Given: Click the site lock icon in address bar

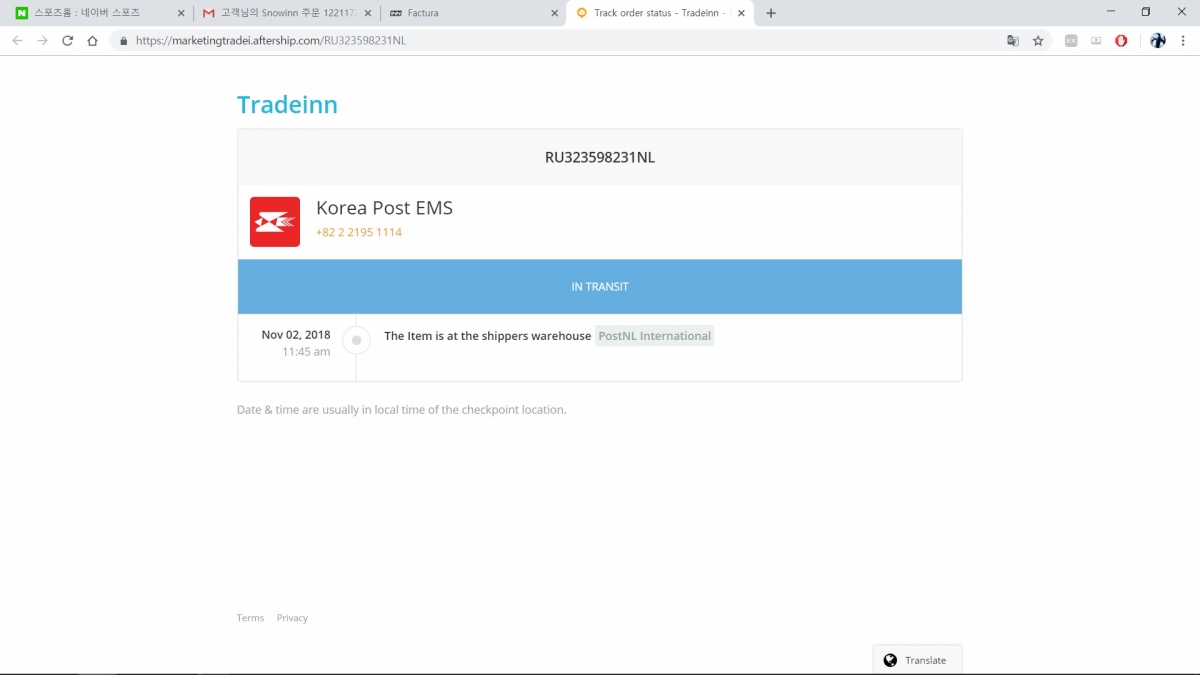Looking at the screenshot, I should (124, 41).
